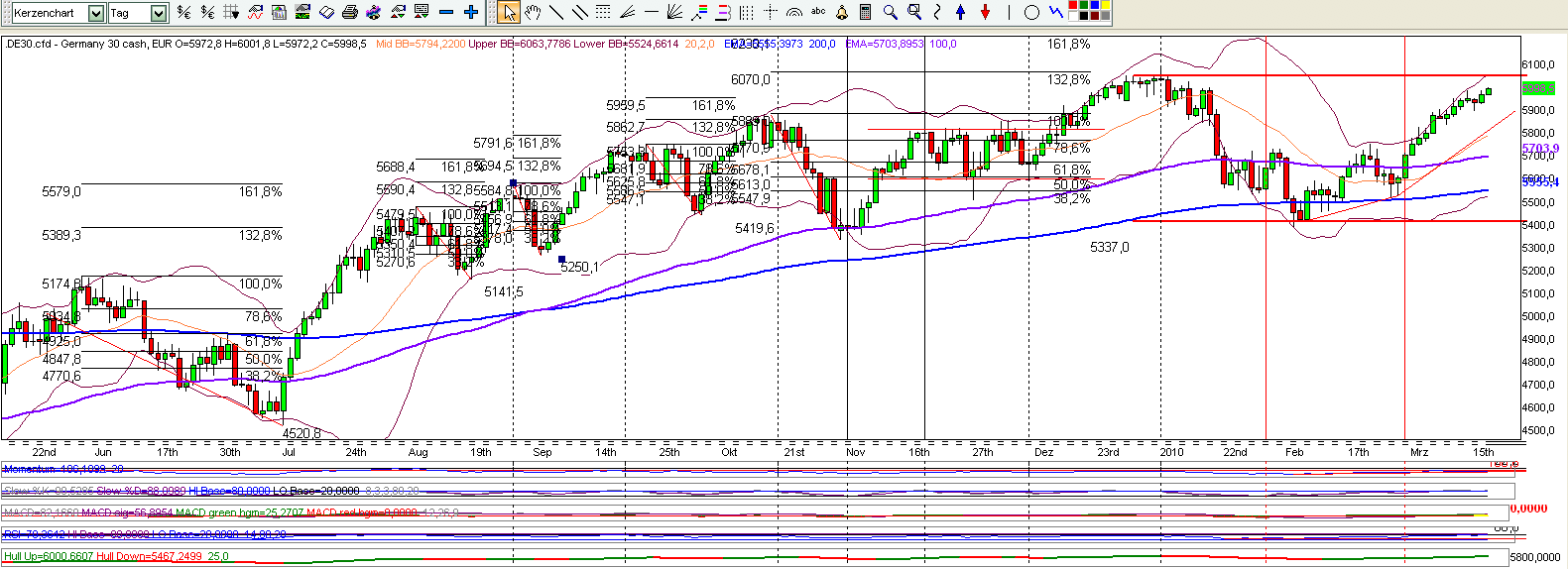Screen dimensions: 1568x569
Task: Click the 4520,8 low price annotation
Action: (302, 433)
